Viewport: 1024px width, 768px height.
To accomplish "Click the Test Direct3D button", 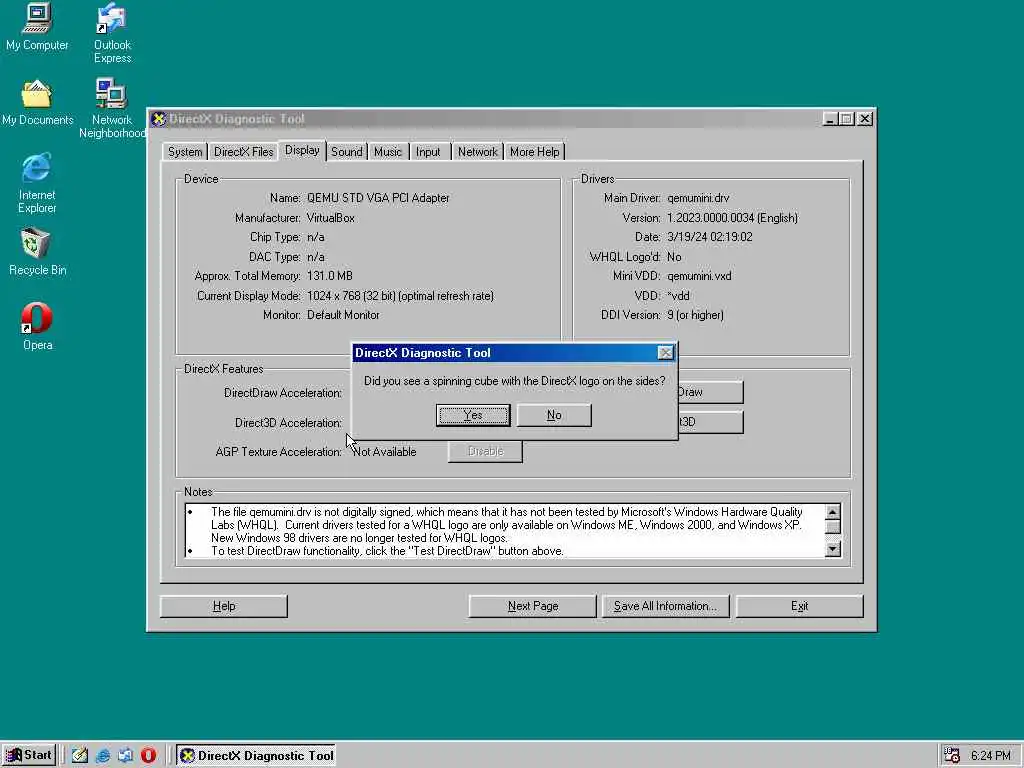I will (x=711, y=422).
